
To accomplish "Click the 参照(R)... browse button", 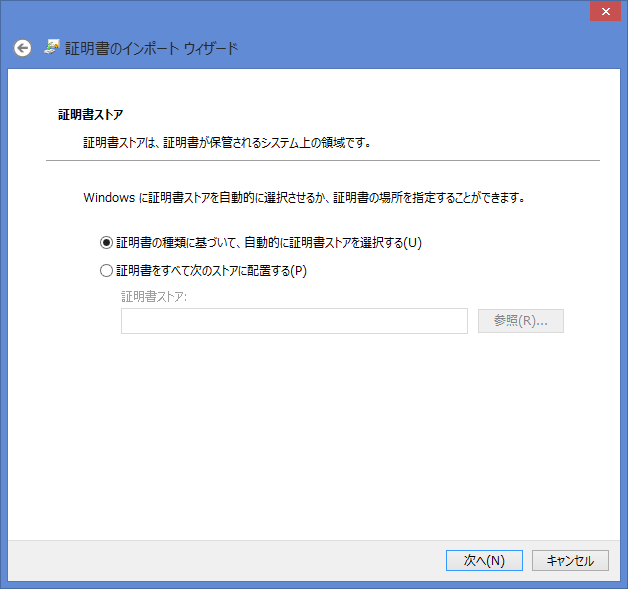I will pyautogui.click(x=521, y=321).
